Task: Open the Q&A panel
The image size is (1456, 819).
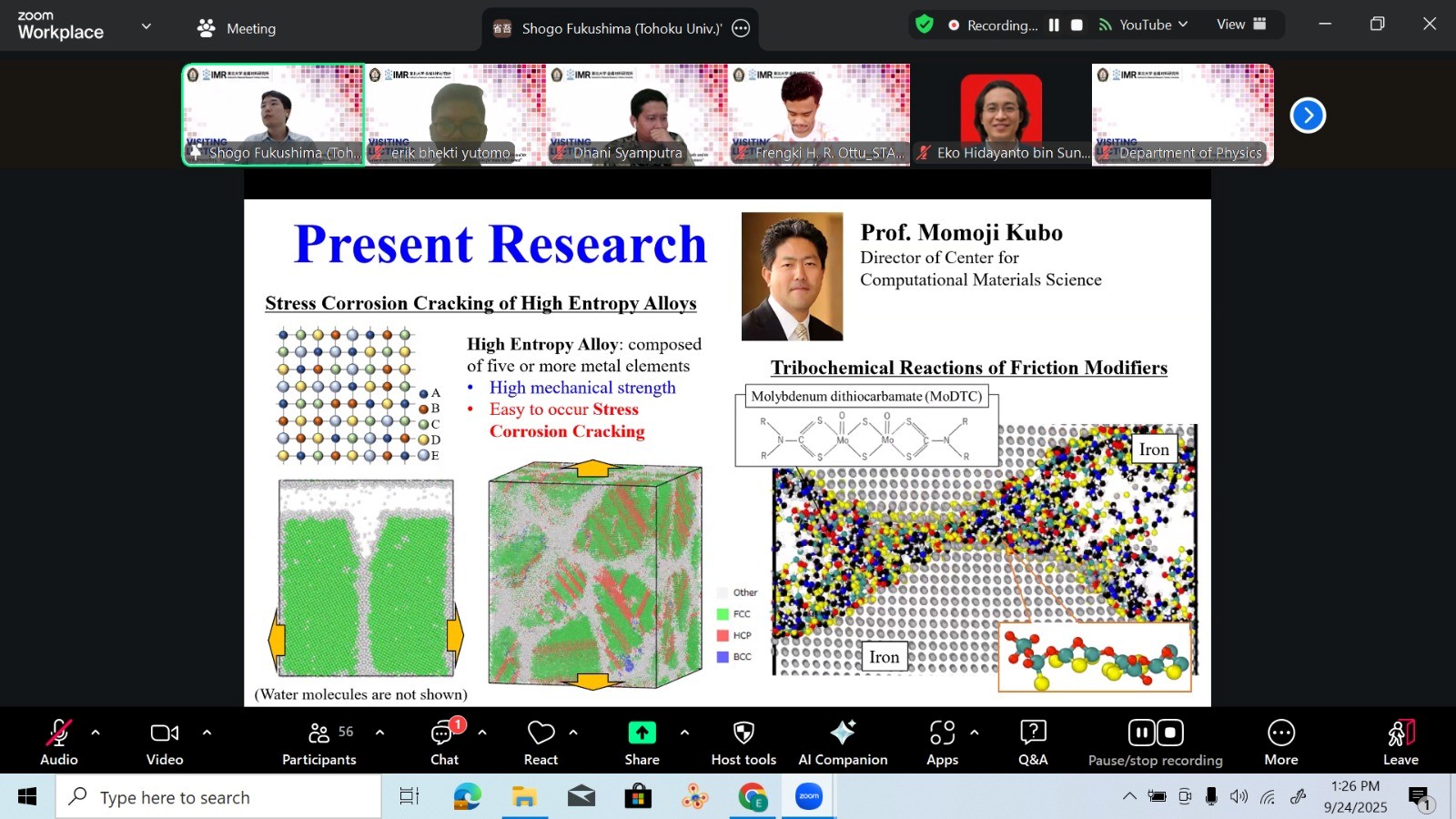Action: tap(1033, 743)
